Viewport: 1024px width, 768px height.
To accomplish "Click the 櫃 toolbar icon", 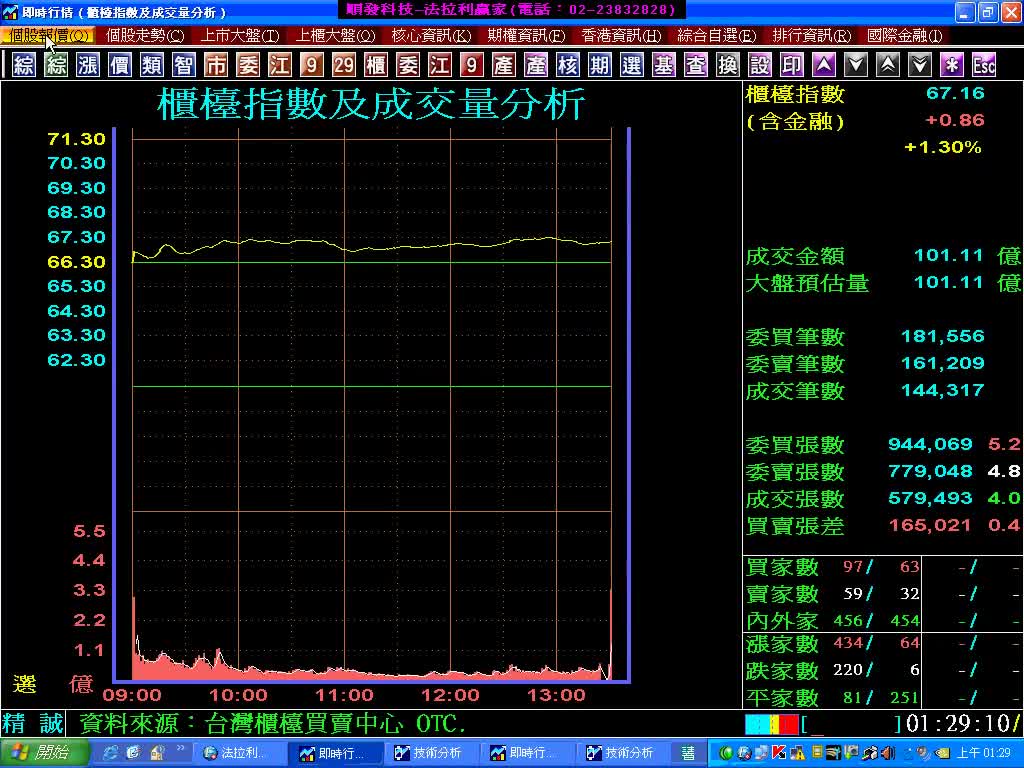I will 376,66.
